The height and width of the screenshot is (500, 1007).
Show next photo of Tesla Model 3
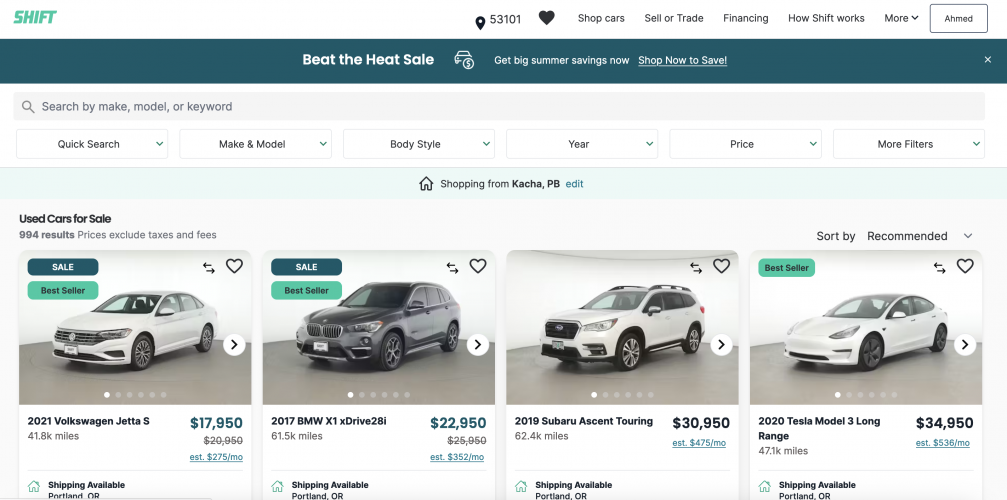tap(965, 345)
